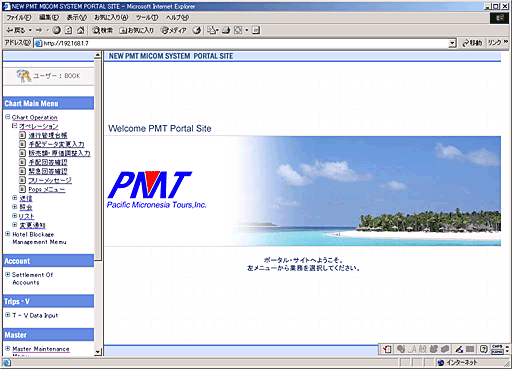Click the Media toolbar button
This screenshot has height=369, width=512.
tap(173, 30)
